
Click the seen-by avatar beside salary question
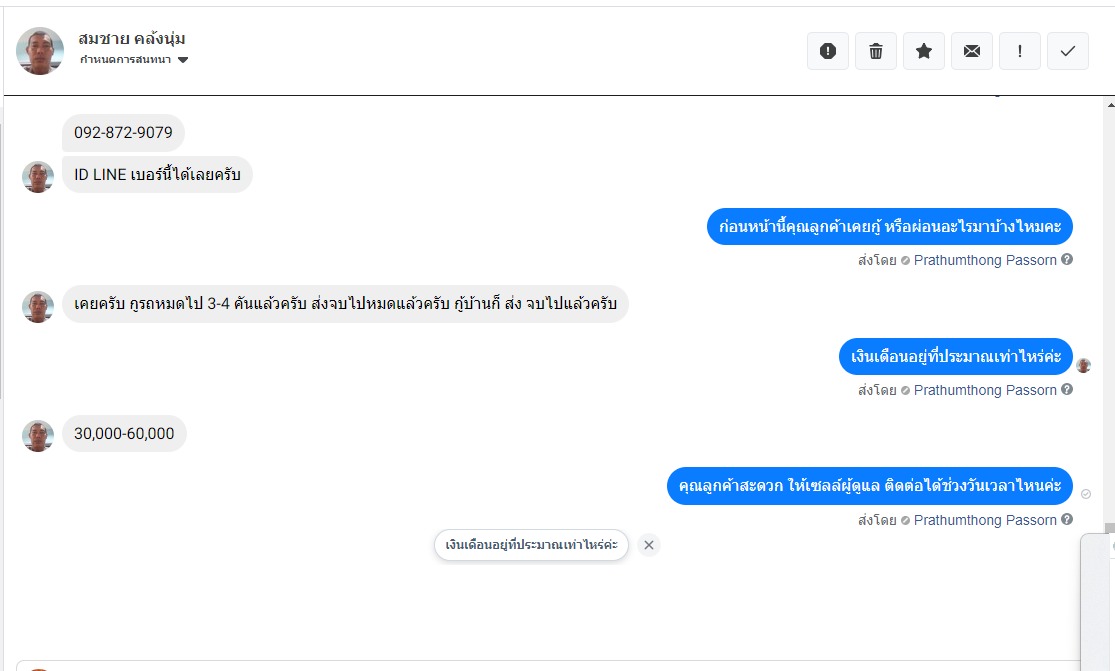[1083, 365]
